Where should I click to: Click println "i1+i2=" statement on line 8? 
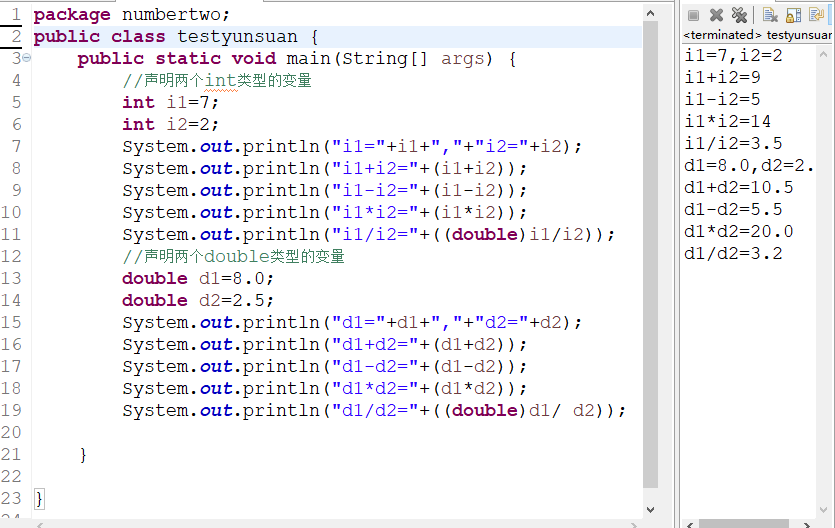click(x=325, y=168)
